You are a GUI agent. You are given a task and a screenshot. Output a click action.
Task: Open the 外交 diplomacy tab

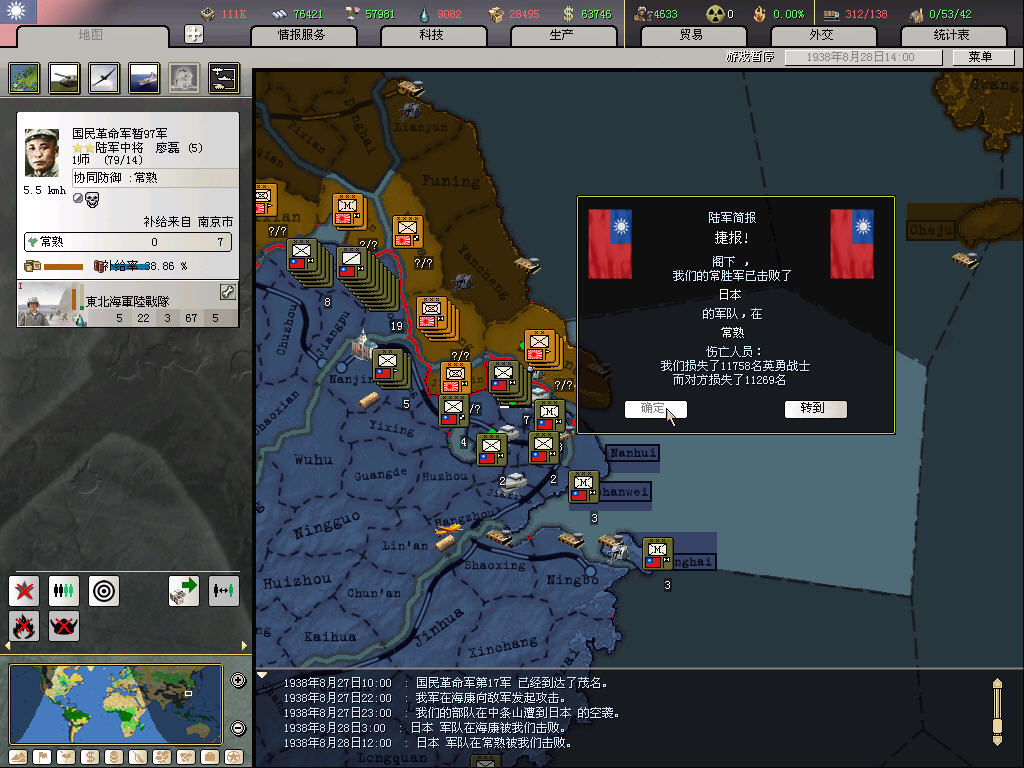tap(820, 35)
